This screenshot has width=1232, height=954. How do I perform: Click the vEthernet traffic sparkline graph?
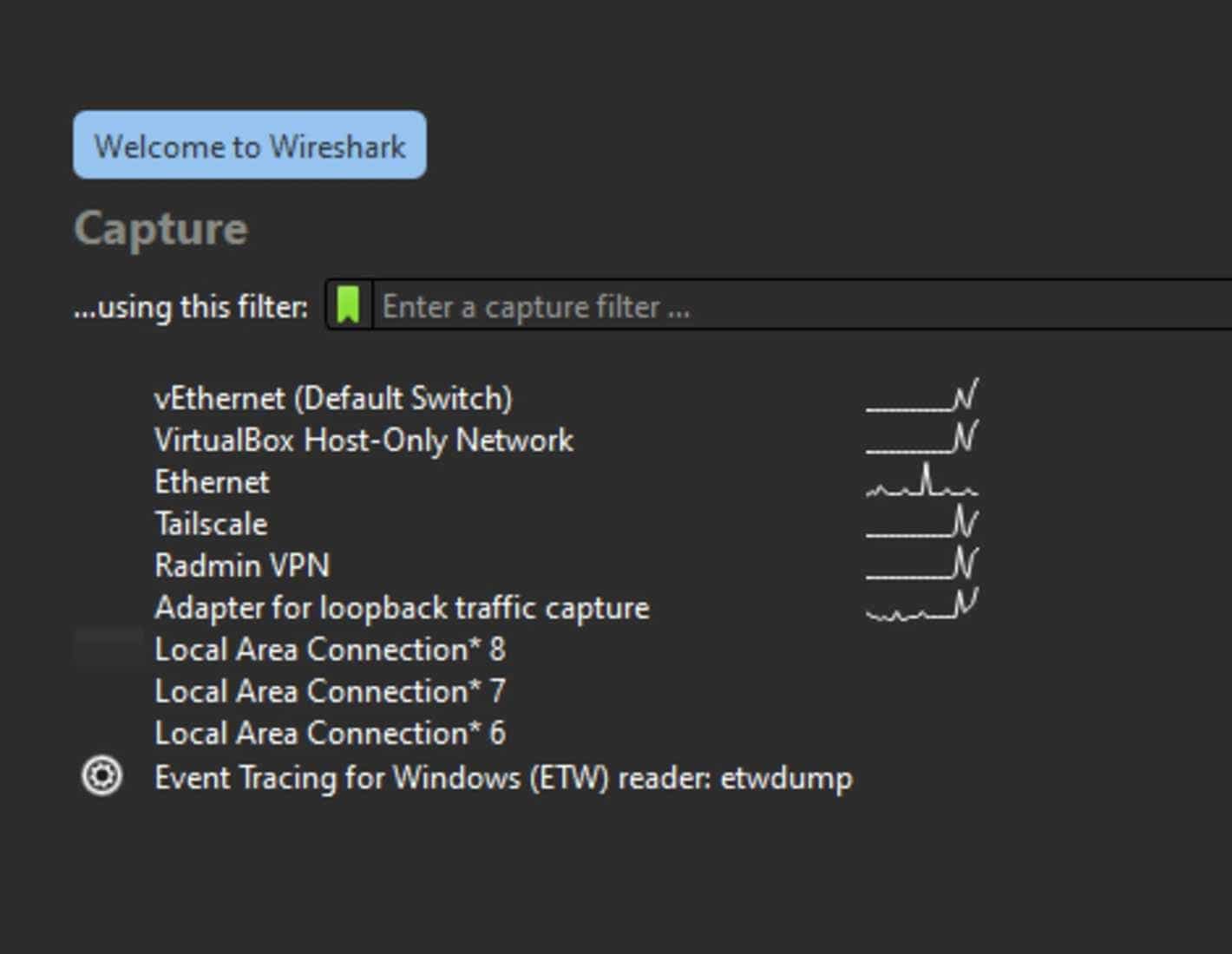pyautogui.click(x=922, y=395)
